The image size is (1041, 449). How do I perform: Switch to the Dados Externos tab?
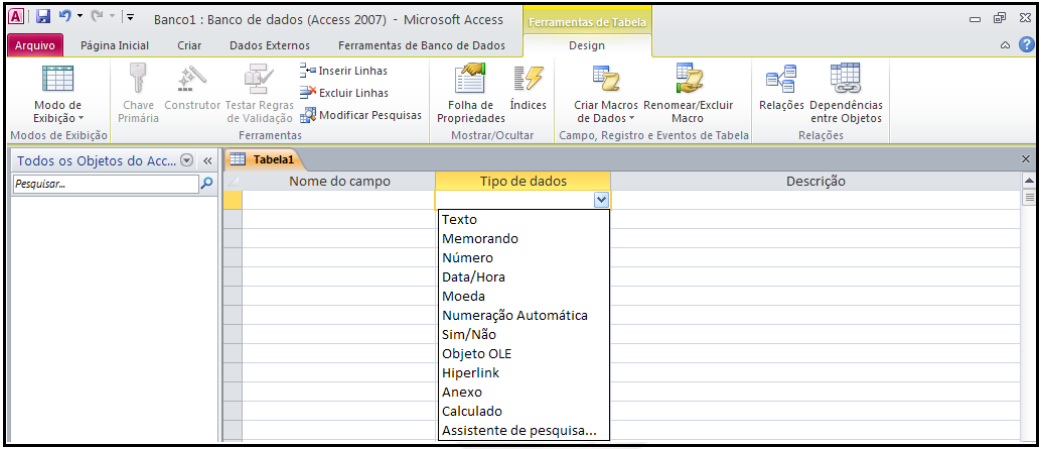pyautogui.click(x=269, y=45)
